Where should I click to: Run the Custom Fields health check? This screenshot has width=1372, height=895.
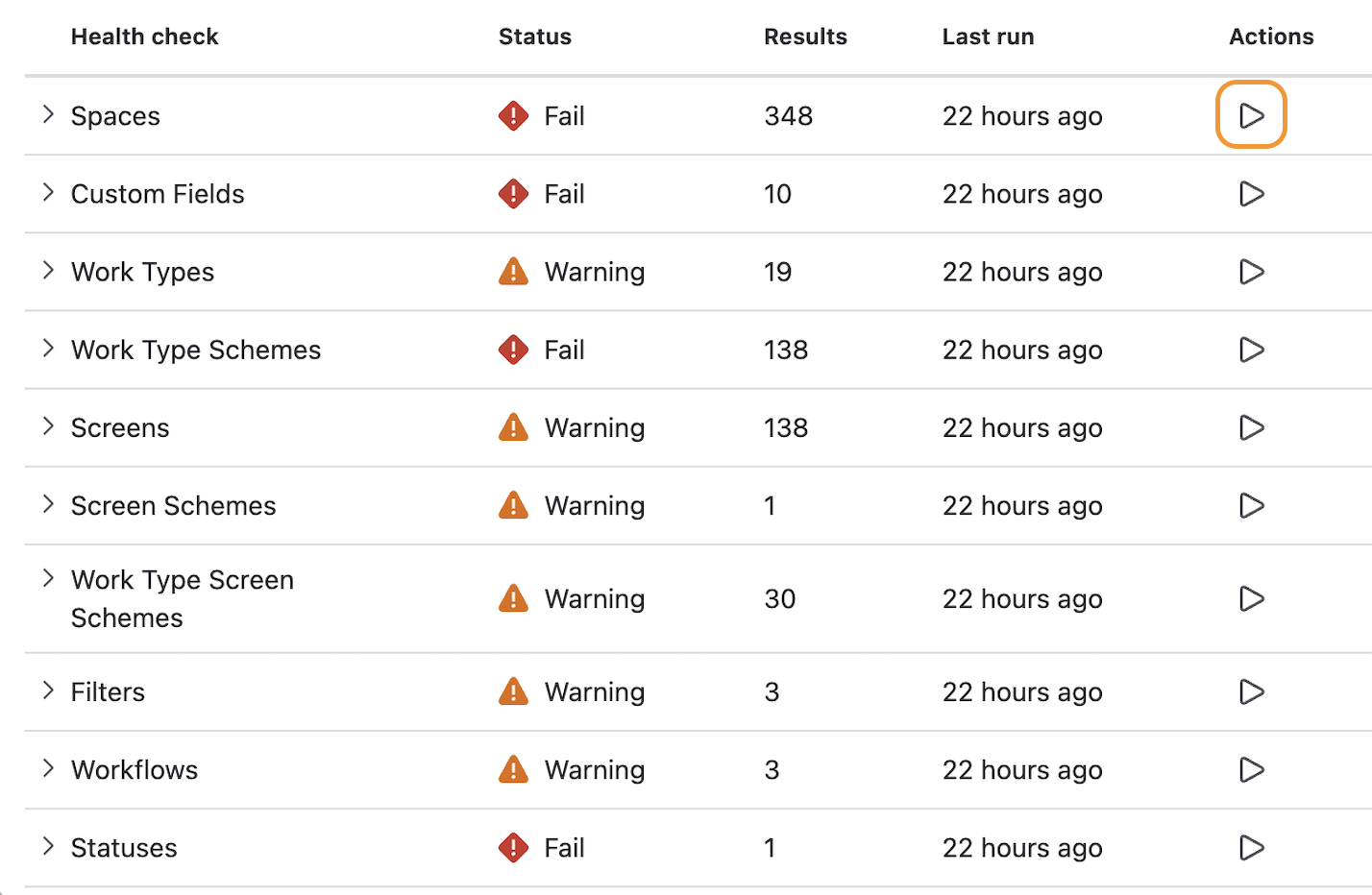click(x=1251, y=194)
